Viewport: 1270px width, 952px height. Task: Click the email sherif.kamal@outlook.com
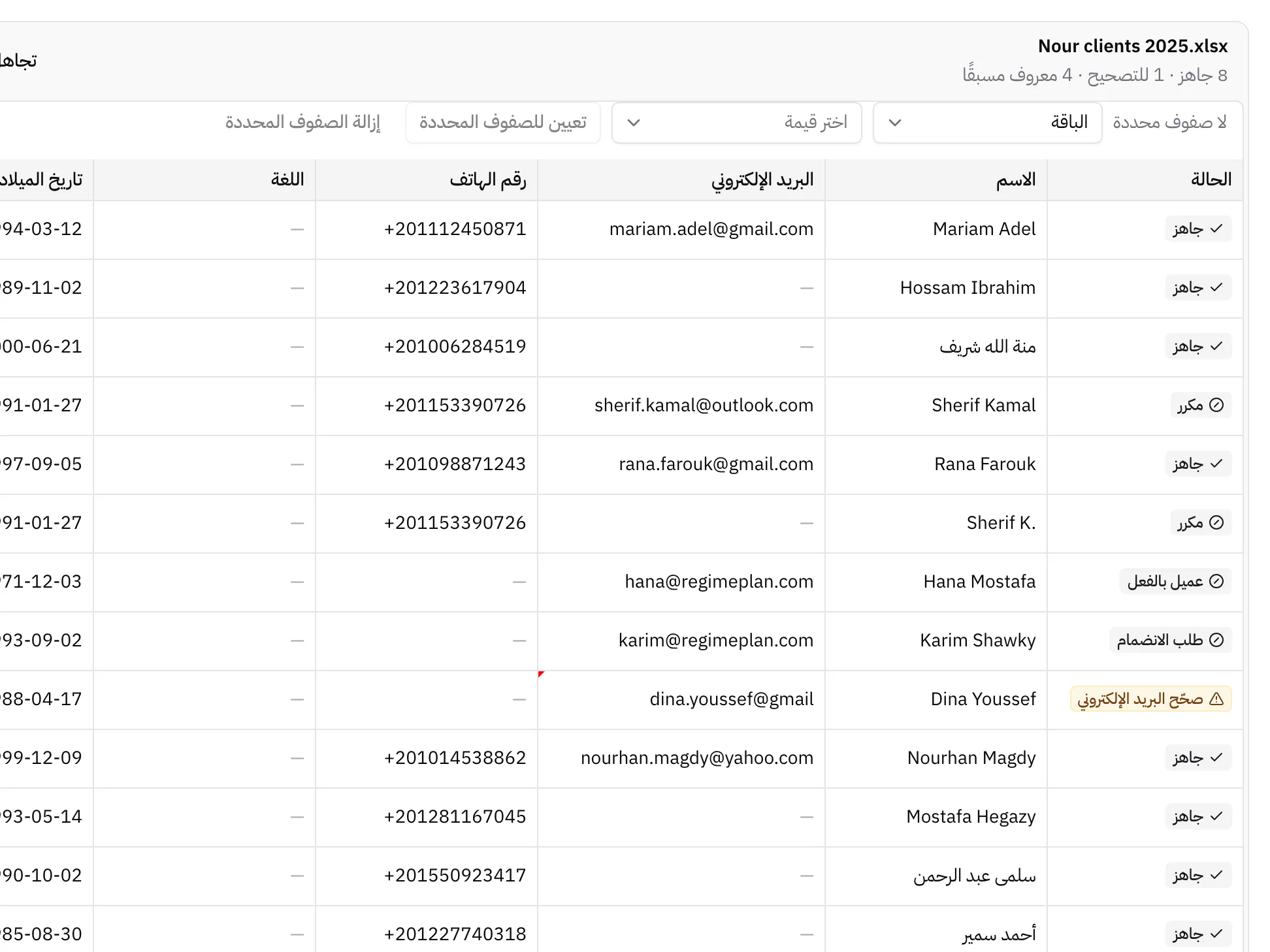click(x=704, y=405)
